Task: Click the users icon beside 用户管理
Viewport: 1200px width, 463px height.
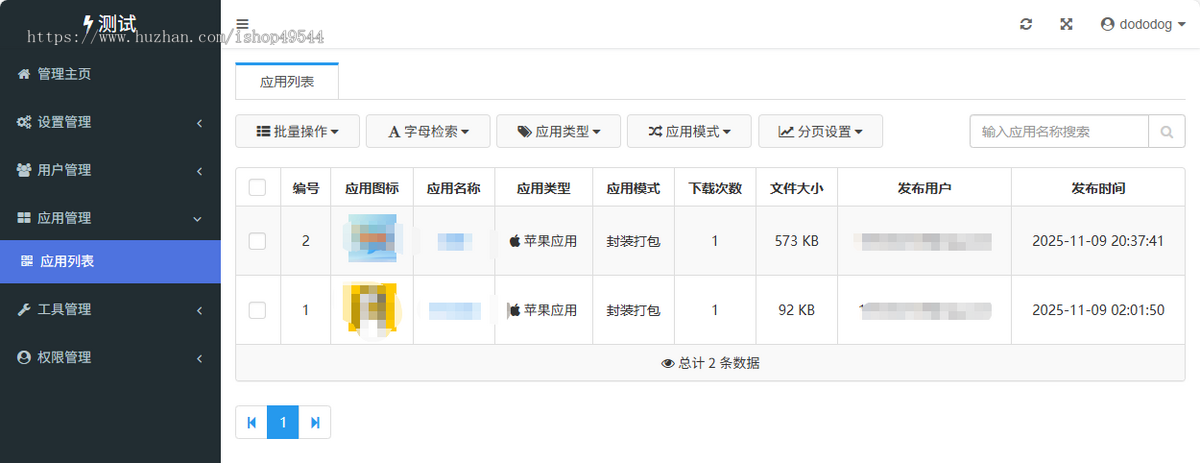Action: pyautogui.click(x=24, y=170)
